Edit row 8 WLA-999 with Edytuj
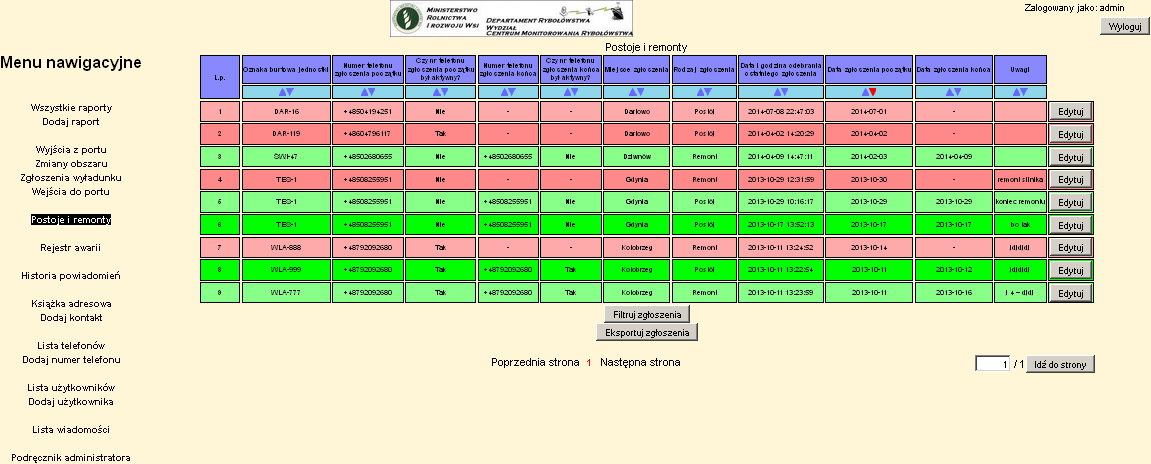 [x=1071, y=270]
